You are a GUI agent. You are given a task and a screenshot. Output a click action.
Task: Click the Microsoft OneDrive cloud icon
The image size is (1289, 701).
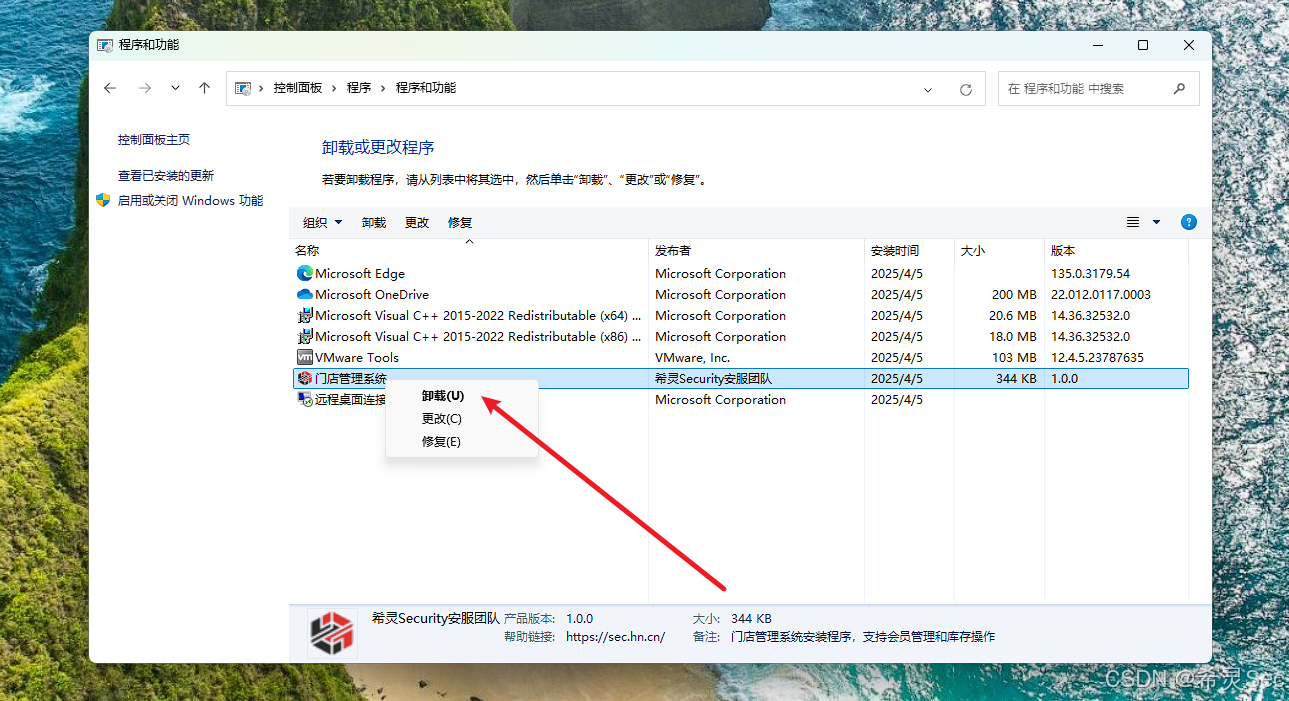[305, 294]
